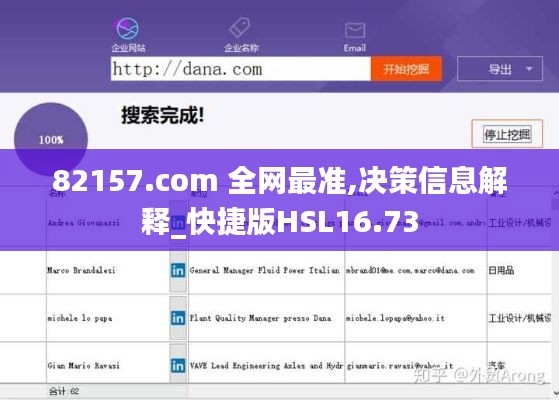The width and height of the screenshot is (559, 400).
Task: Select the name cell Gian Mario Ravasi
Action: point(107,365)
